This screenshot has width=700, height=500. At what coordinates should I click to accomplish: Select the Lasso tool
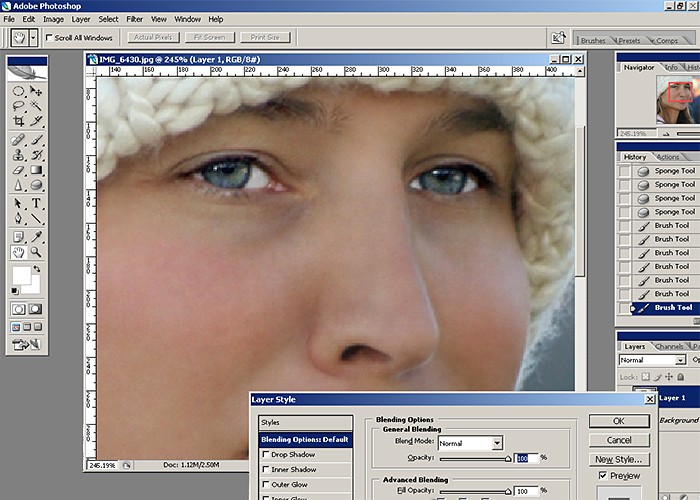(18, 106)
